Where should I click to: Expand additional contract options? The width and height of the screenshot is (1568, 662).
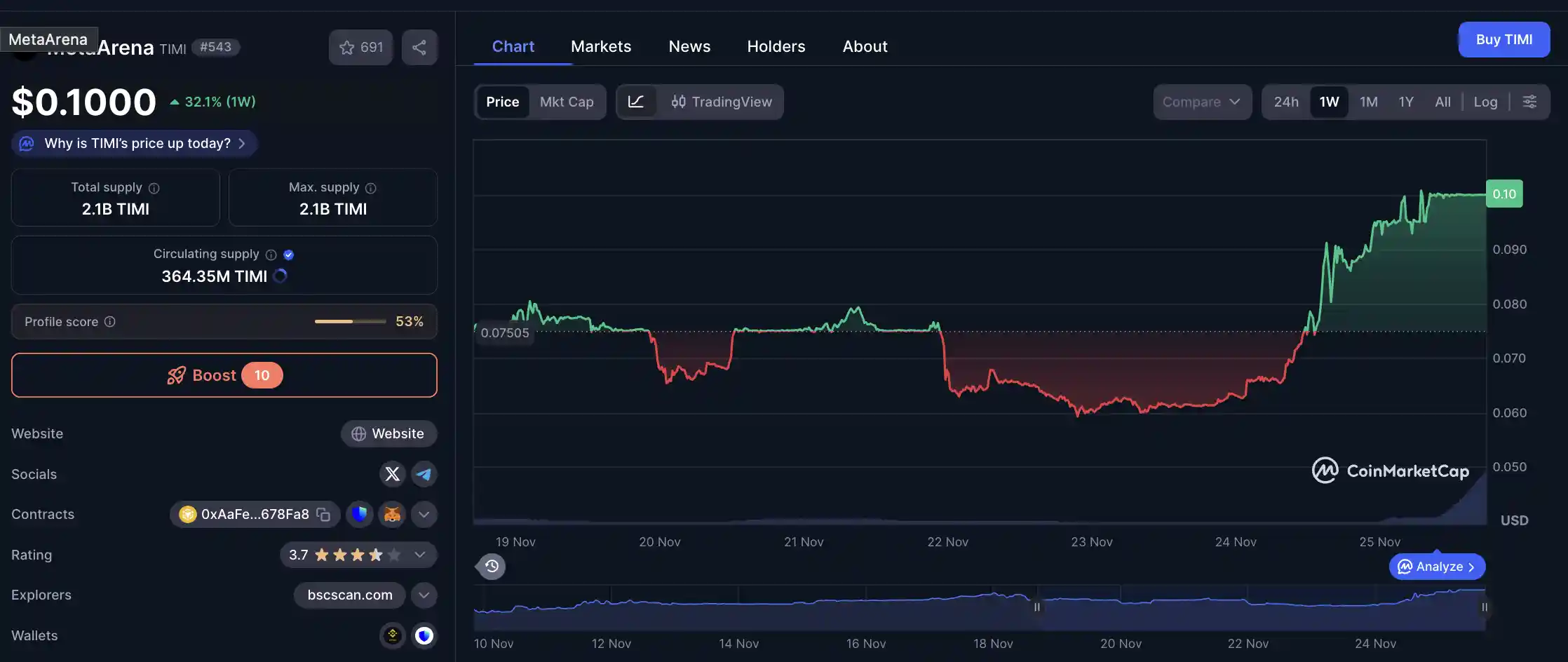click(424, 514)
